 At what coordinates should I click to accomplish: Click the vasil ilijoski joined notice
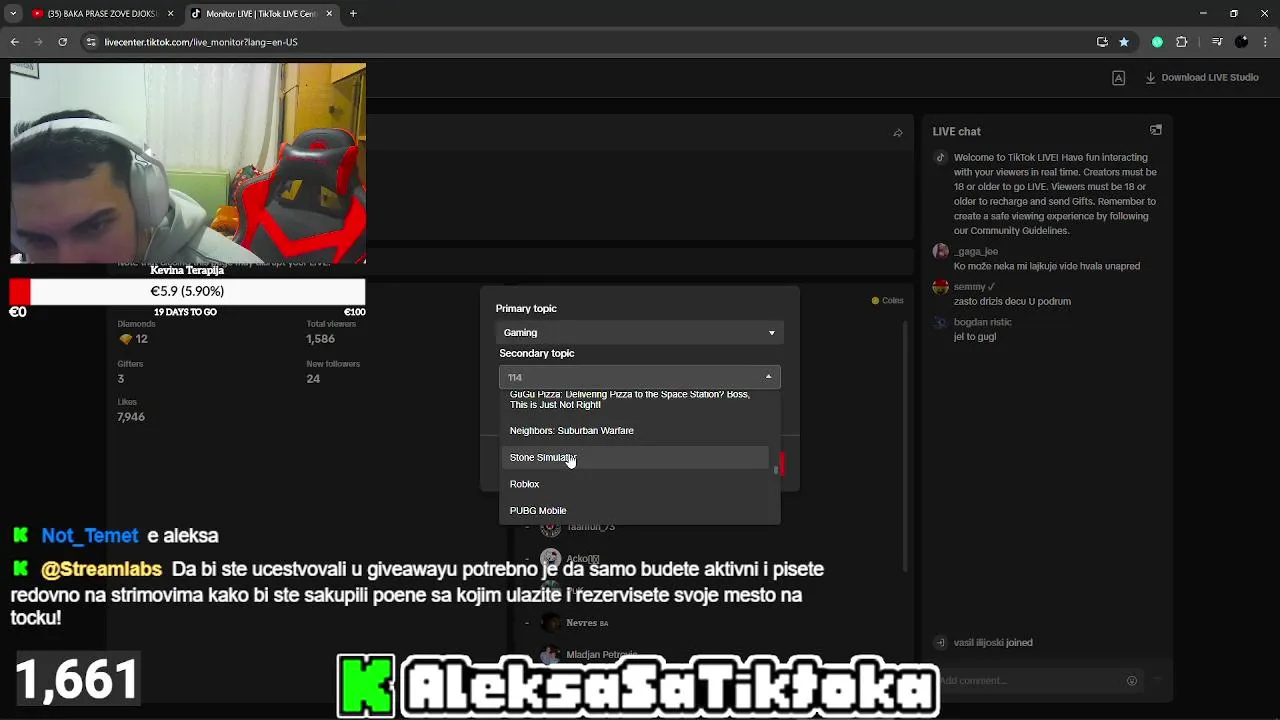(x=993, y=643)
